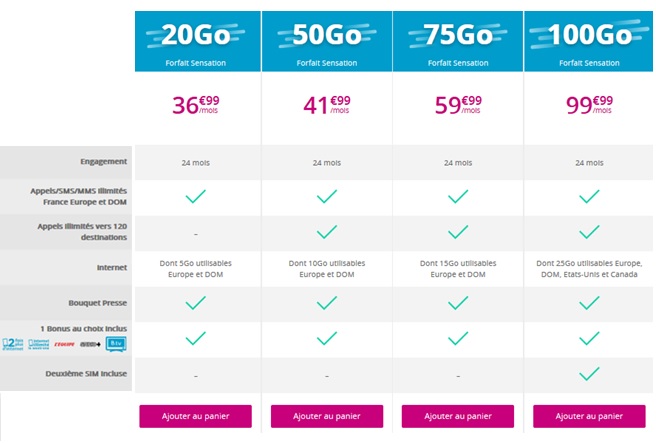Viewport: 656px width, 443px height.
Task: Select the 20Go Forfait Sensation header
Action: (196, 41)
